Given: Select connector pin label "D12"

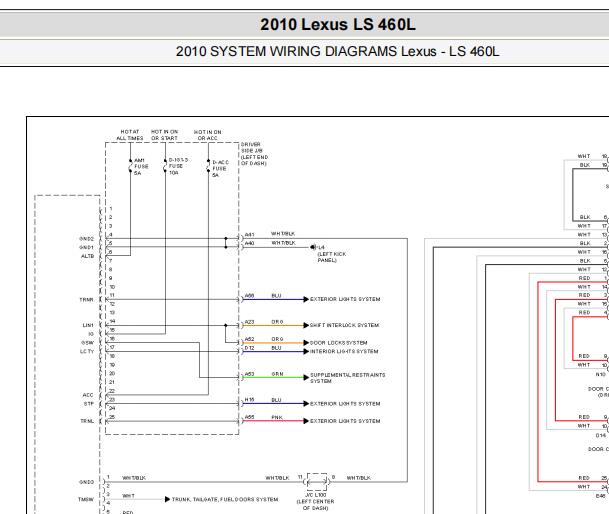Looking at the screenshot, I should [x=249, y=348].
